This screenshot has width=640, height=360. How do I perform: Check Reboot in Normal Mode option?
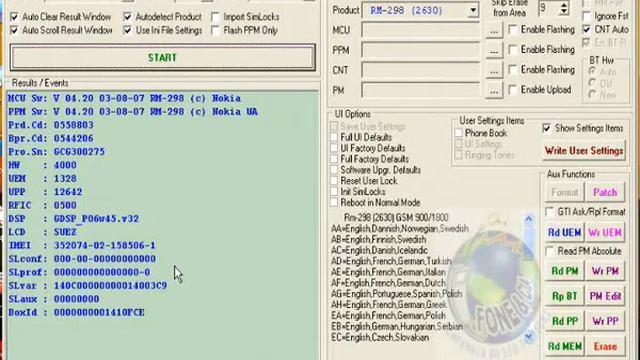tap(334, 202)
